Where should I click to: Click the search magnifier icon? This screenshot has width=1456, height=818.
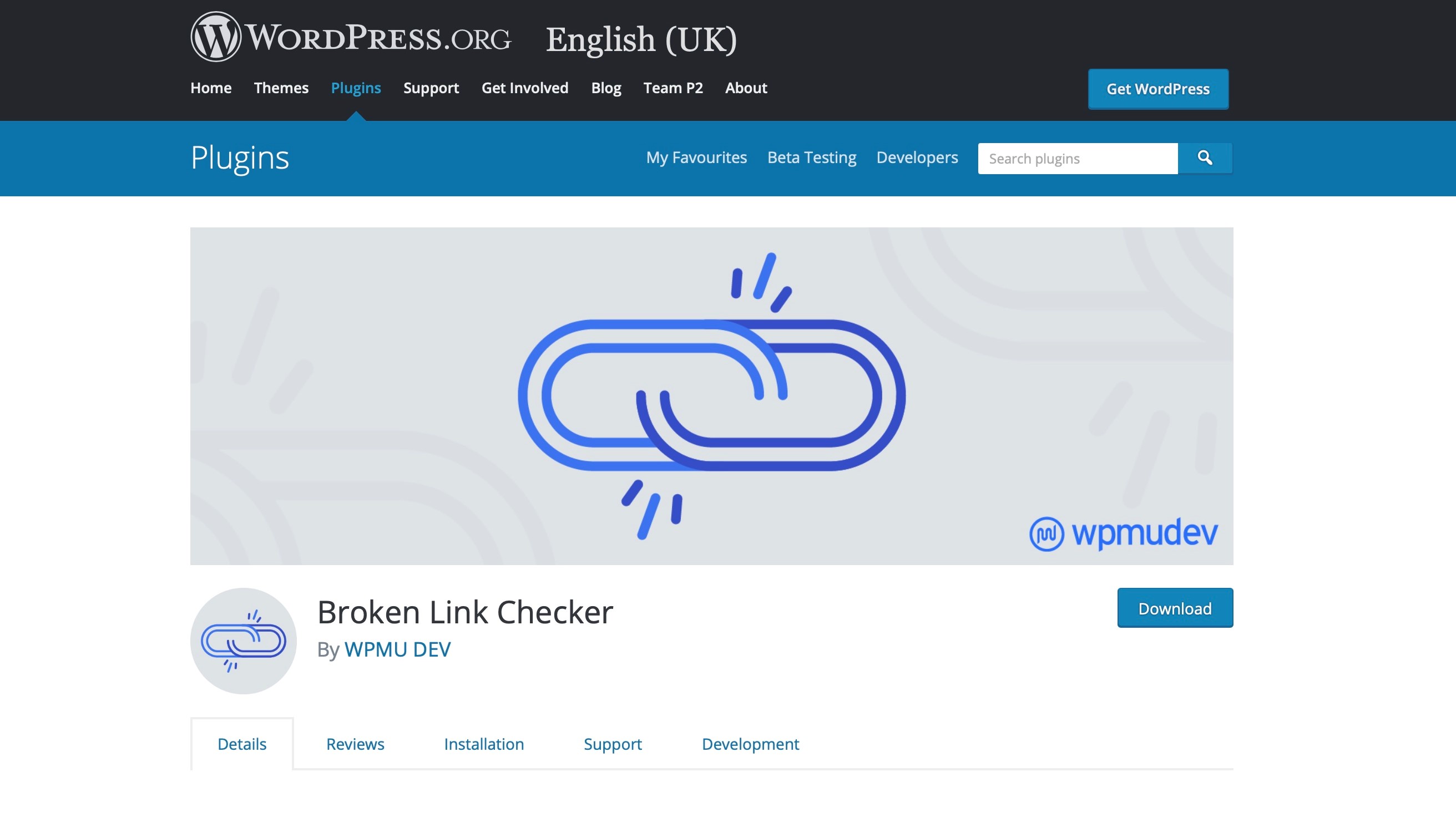[1205, 158]
